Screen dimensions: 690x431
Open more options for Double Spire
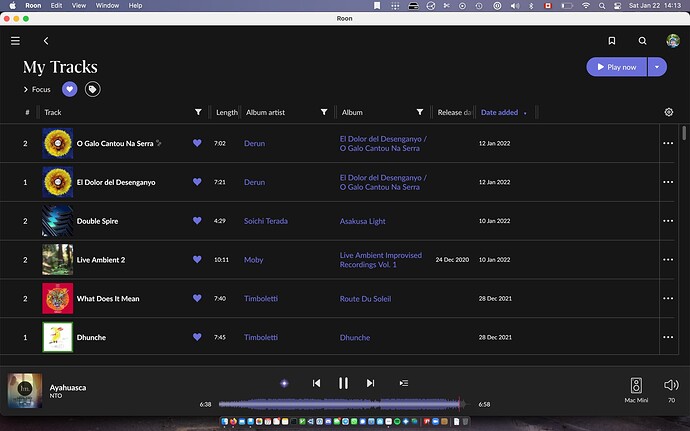(668, 221)
